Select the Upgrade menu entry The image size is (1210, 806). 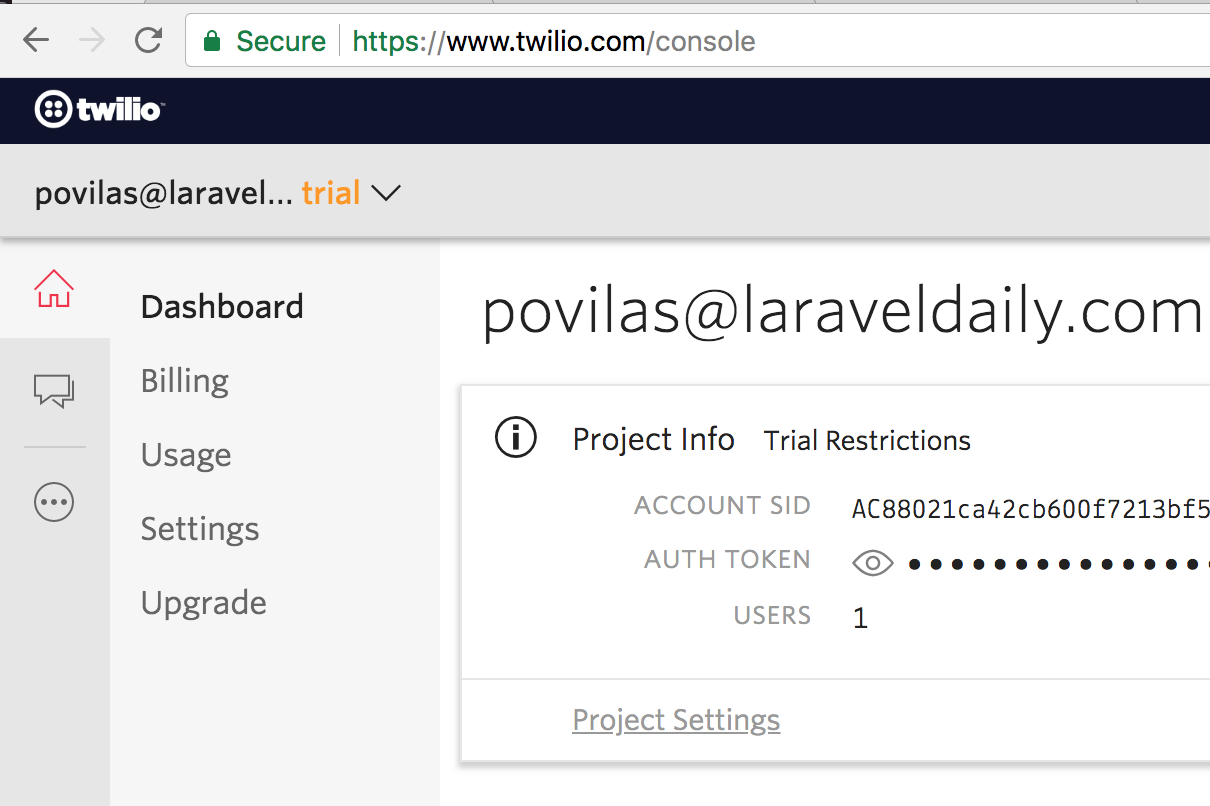203,602
